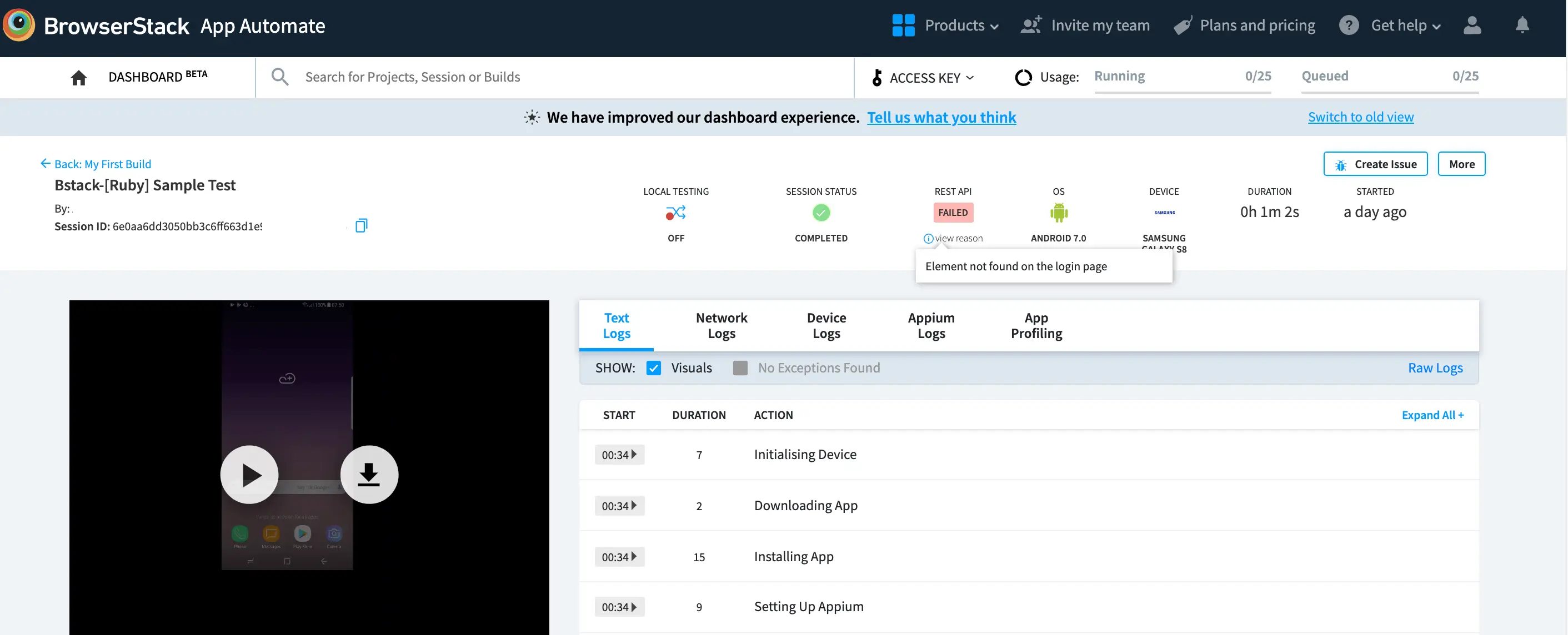Expand the ACCESS KEY dropdown
Image resolution: width=1568 pixels, height=635 pixels.
(924, 77)
